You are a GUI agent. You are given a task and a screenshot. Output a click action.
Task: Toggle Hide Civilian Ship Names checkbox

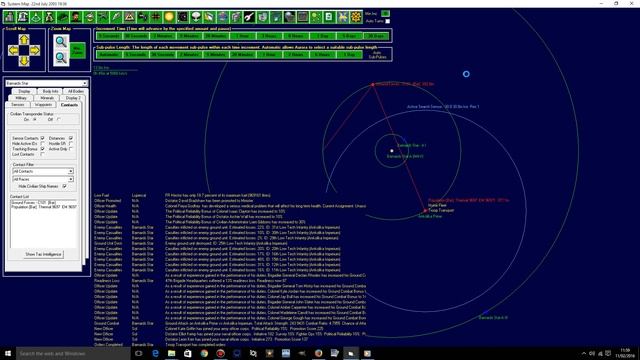(64, 186)
